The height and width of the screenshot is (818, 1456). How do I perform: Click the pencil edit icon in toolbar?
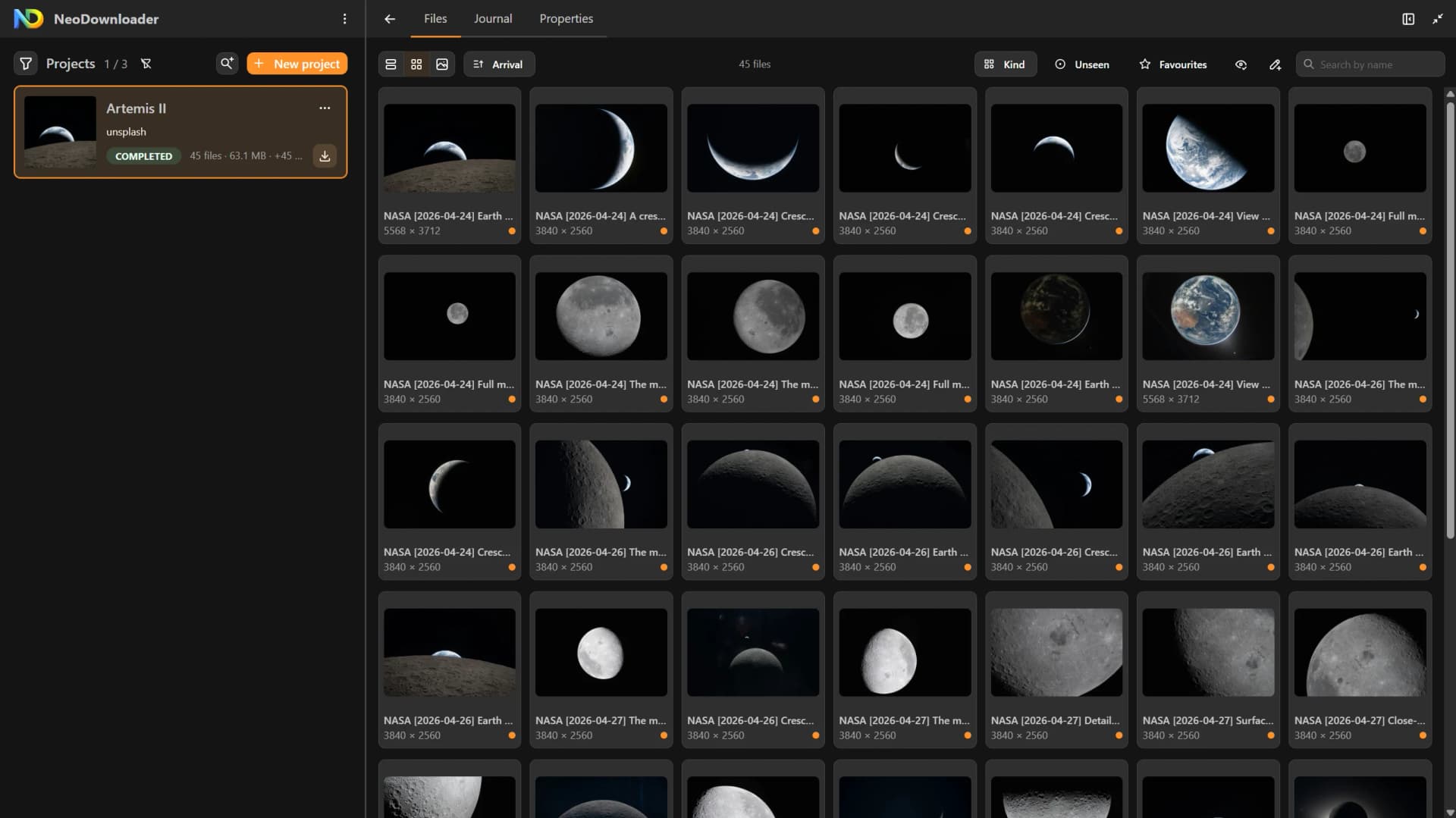[1275, 64]
